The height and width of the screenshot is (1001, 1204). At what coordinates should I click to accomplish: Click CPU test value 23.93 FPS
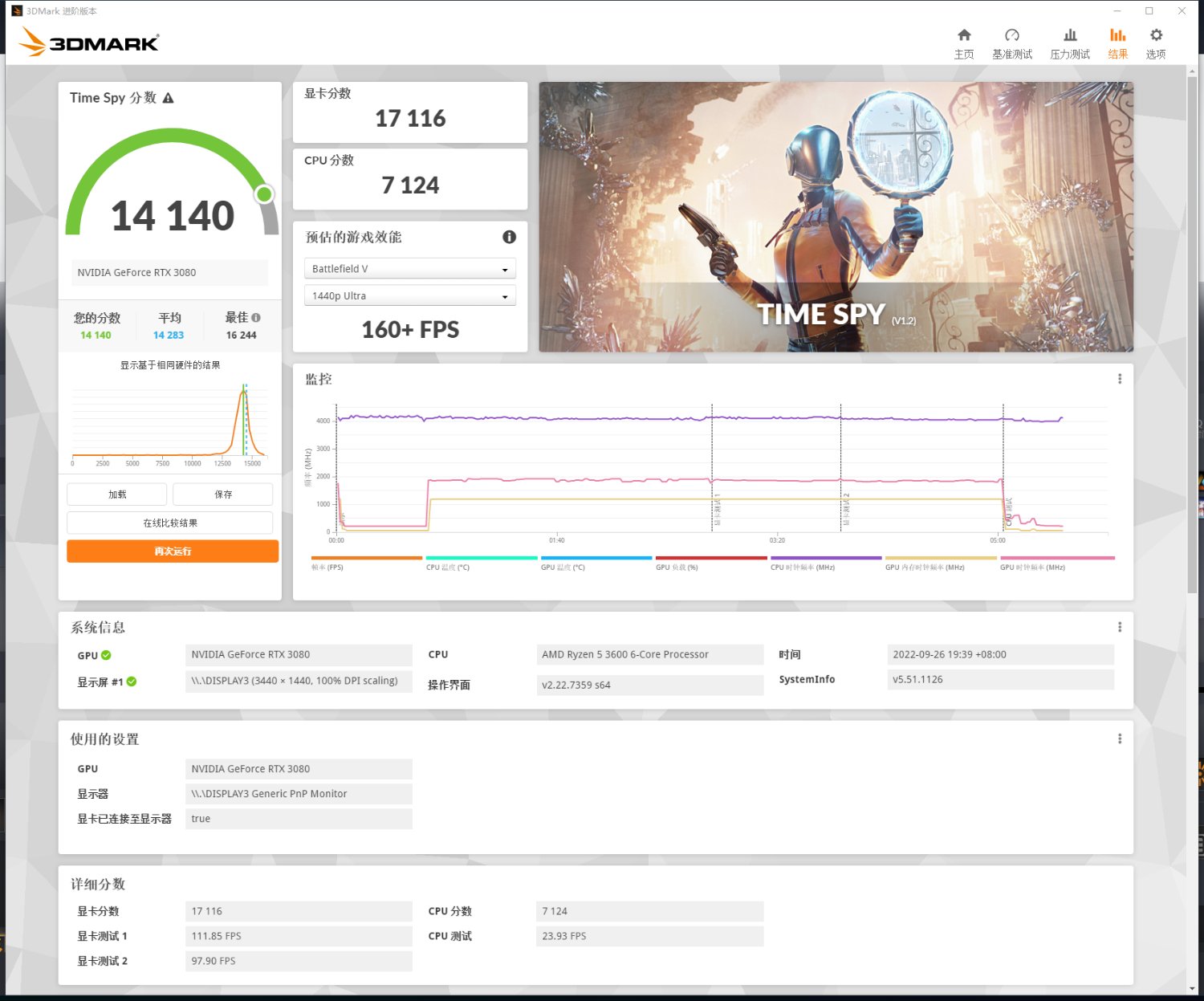pos(650,936)
